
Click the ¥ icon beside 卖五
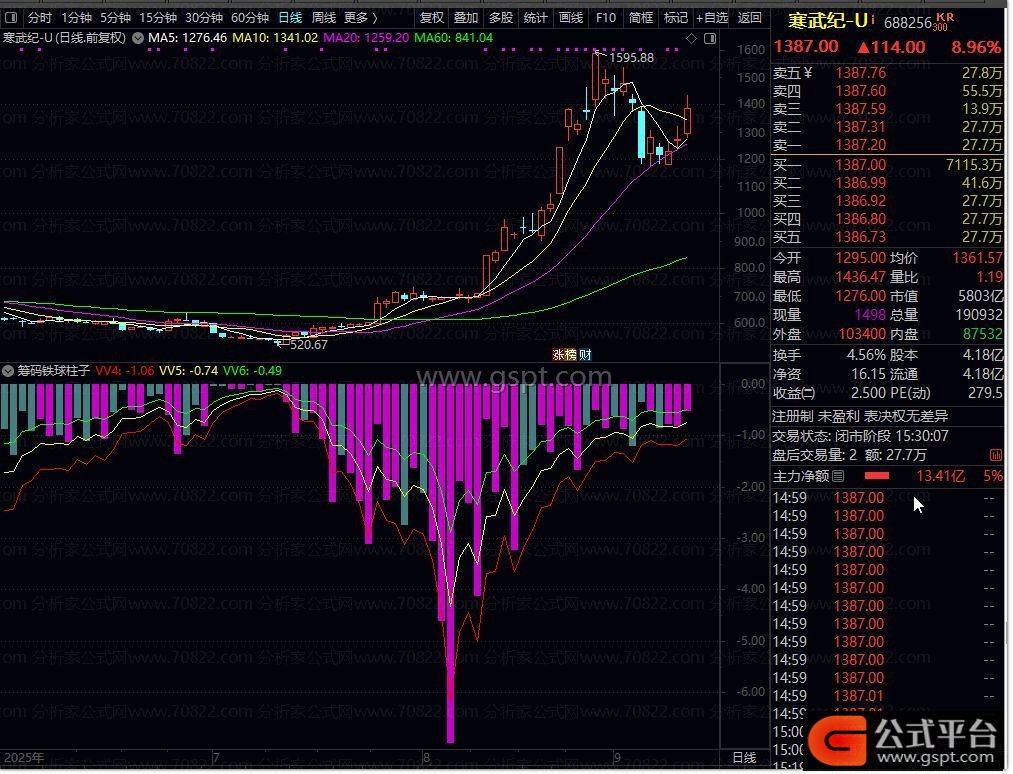808,73
